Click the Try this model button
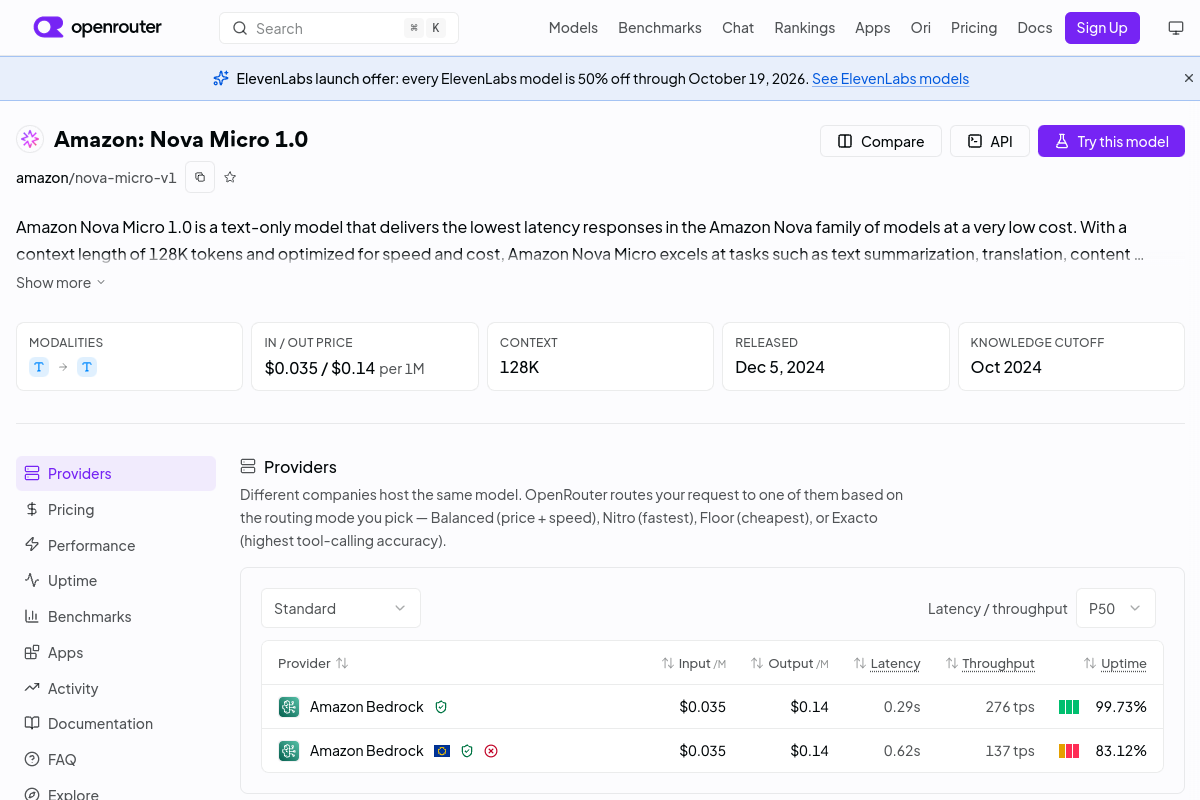 coord(1111,141)
